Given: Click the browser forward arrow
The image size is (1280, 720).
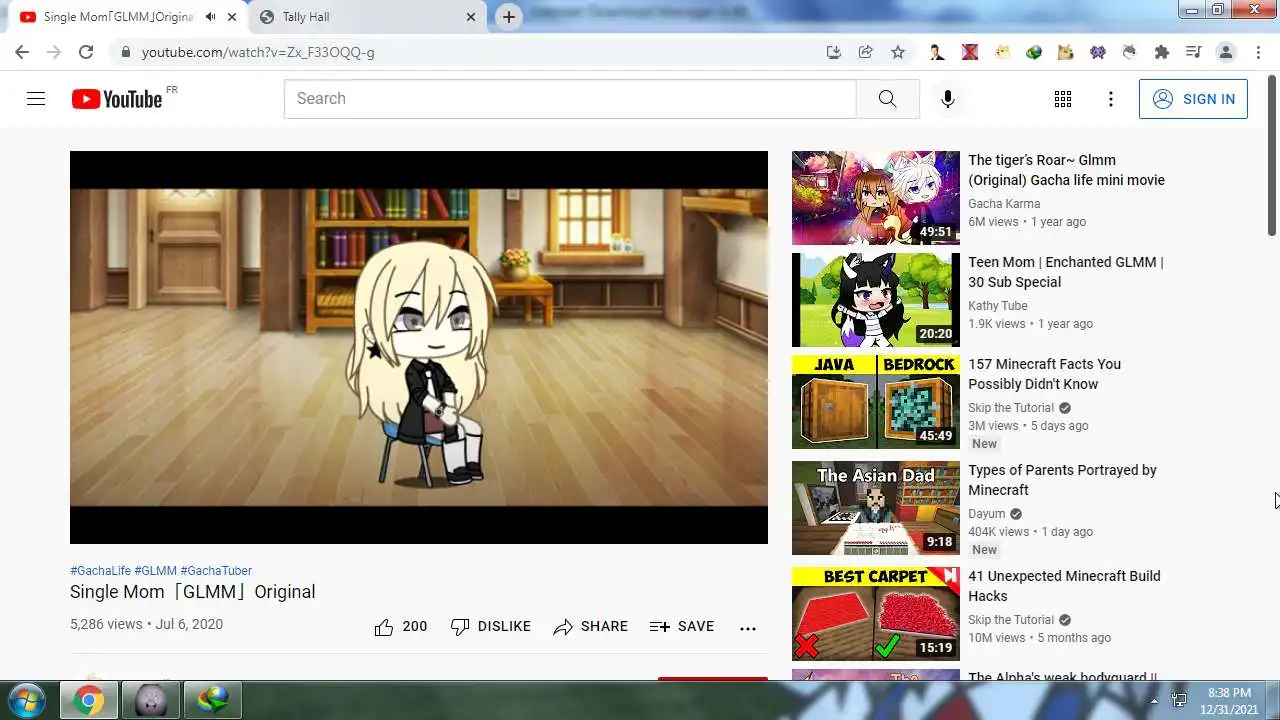Looking at the screenshot, I should (x=54, y=52).
